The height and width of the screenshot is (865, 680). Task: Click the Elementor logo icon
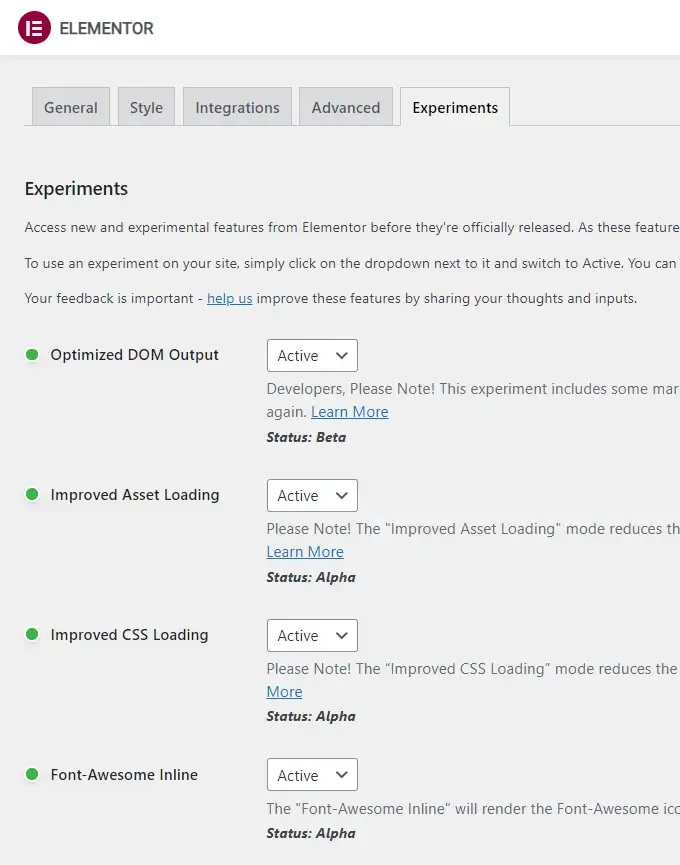point(34,27)
